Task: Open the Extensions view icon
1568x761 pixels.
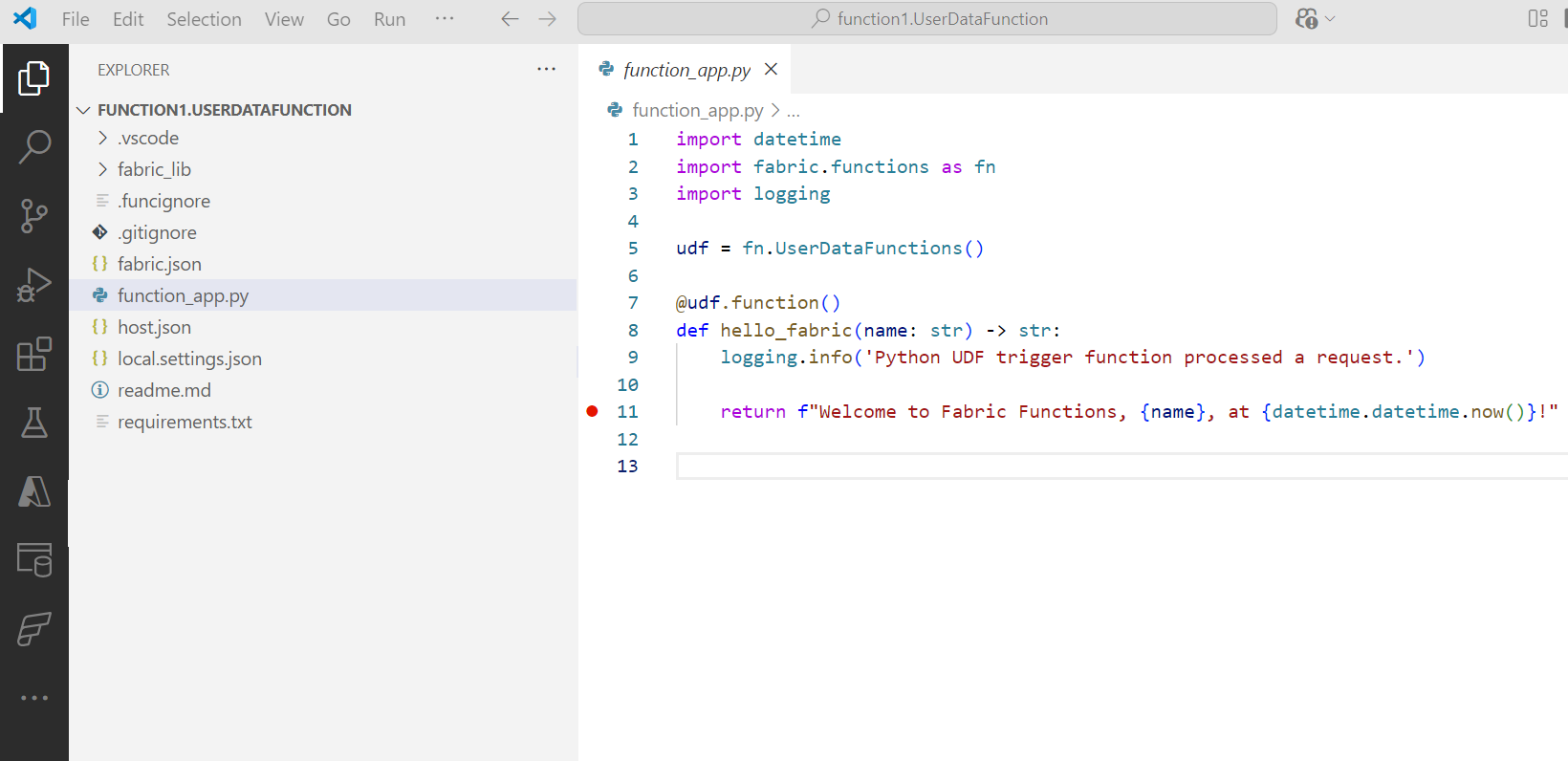Action: (x=34, y=354)
